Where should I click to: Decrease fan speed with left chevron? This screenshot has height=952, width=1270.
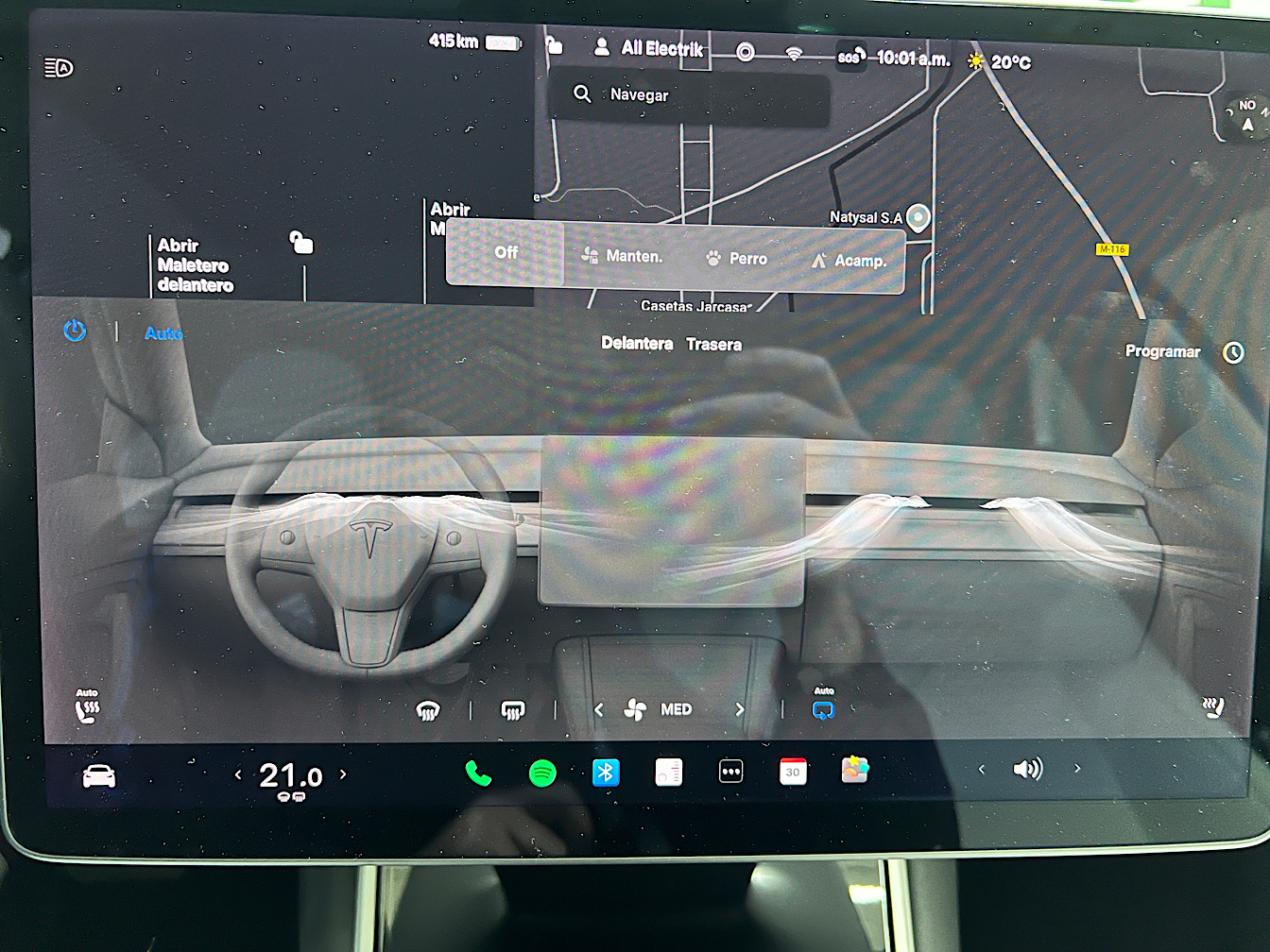click(598, 709)
